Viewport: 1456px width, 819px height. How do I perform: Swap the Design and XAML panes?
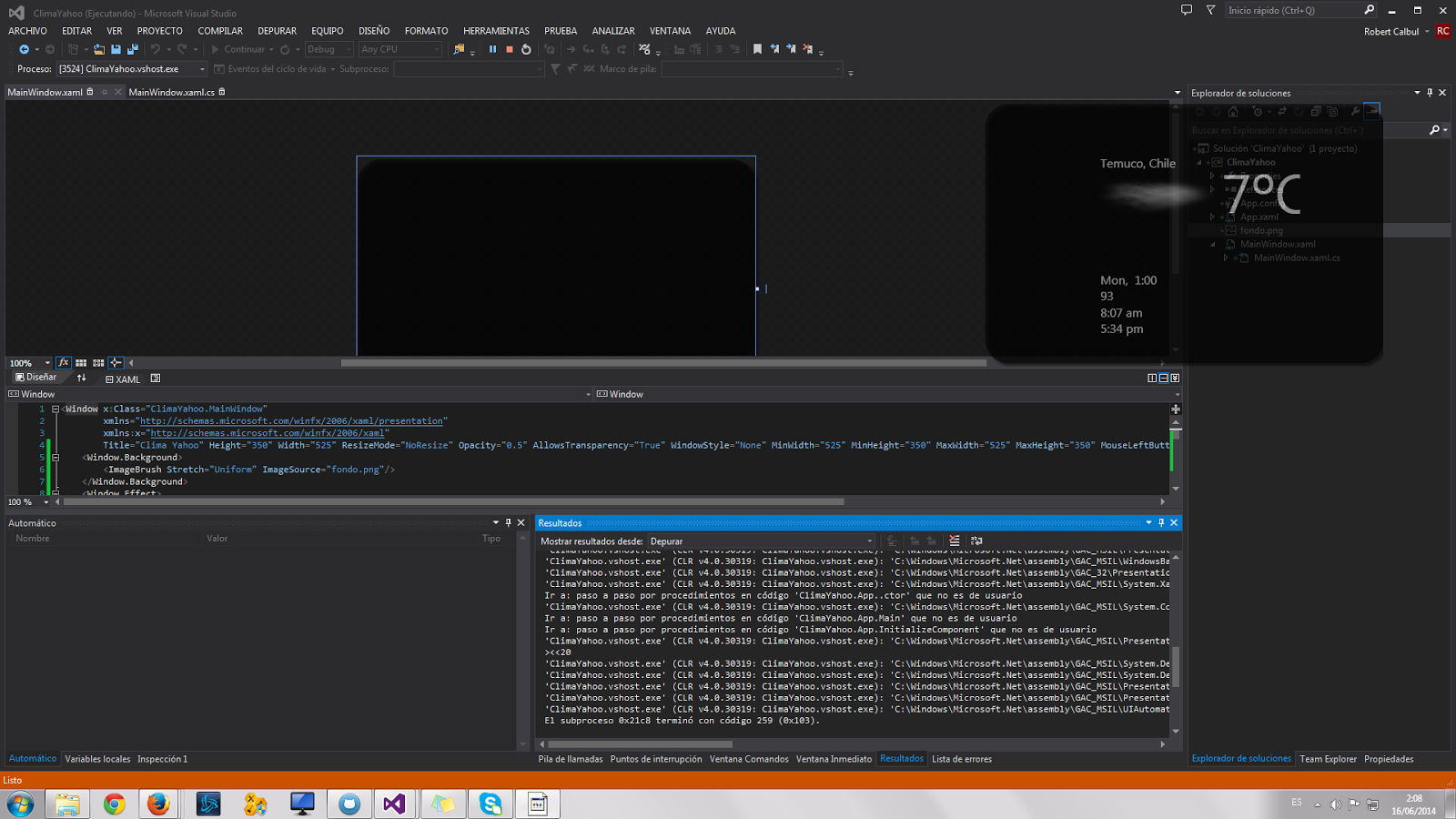(82, 378)
